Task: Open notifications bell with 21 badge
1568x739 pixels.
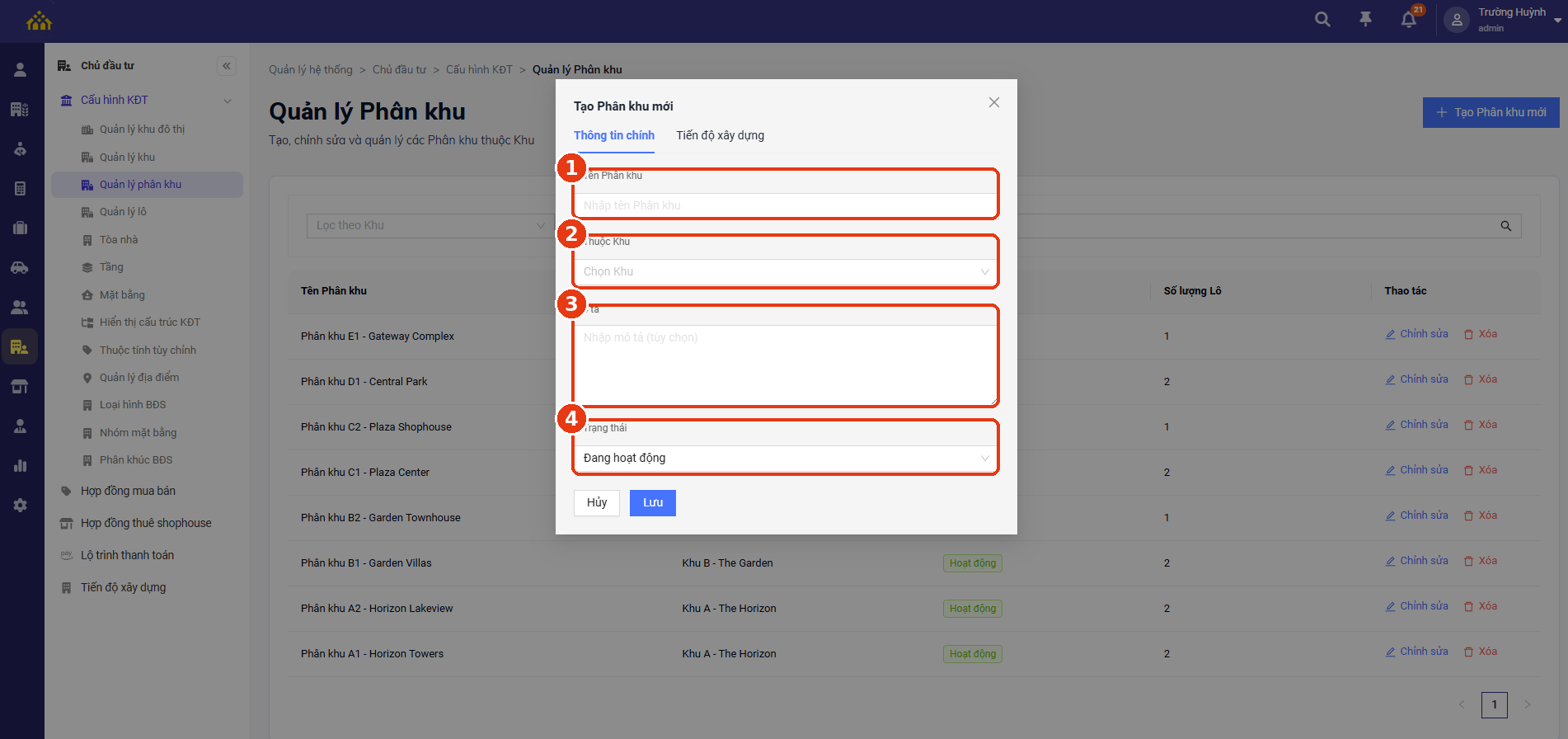Action: [x=1409, y=19]
